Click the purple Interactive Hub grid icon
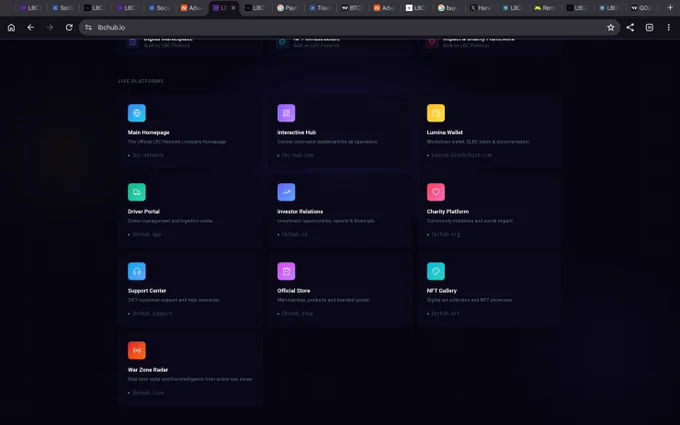 click(286, 113)
